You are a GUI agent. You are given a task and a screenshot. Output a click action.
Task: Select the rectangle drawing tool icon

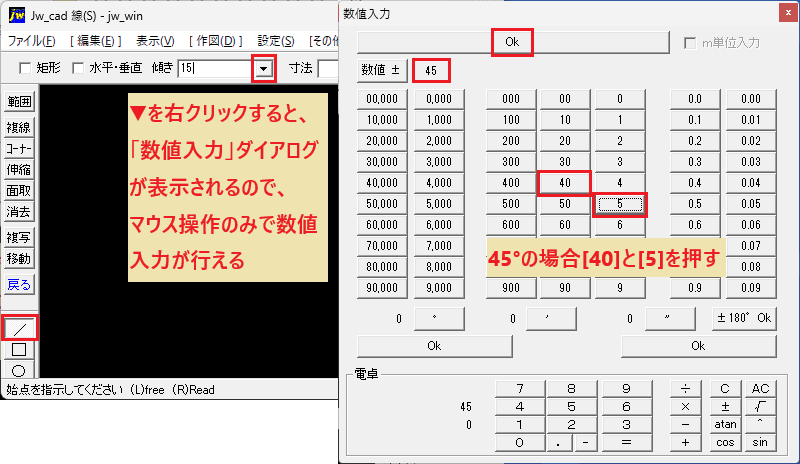coord(19,350)
